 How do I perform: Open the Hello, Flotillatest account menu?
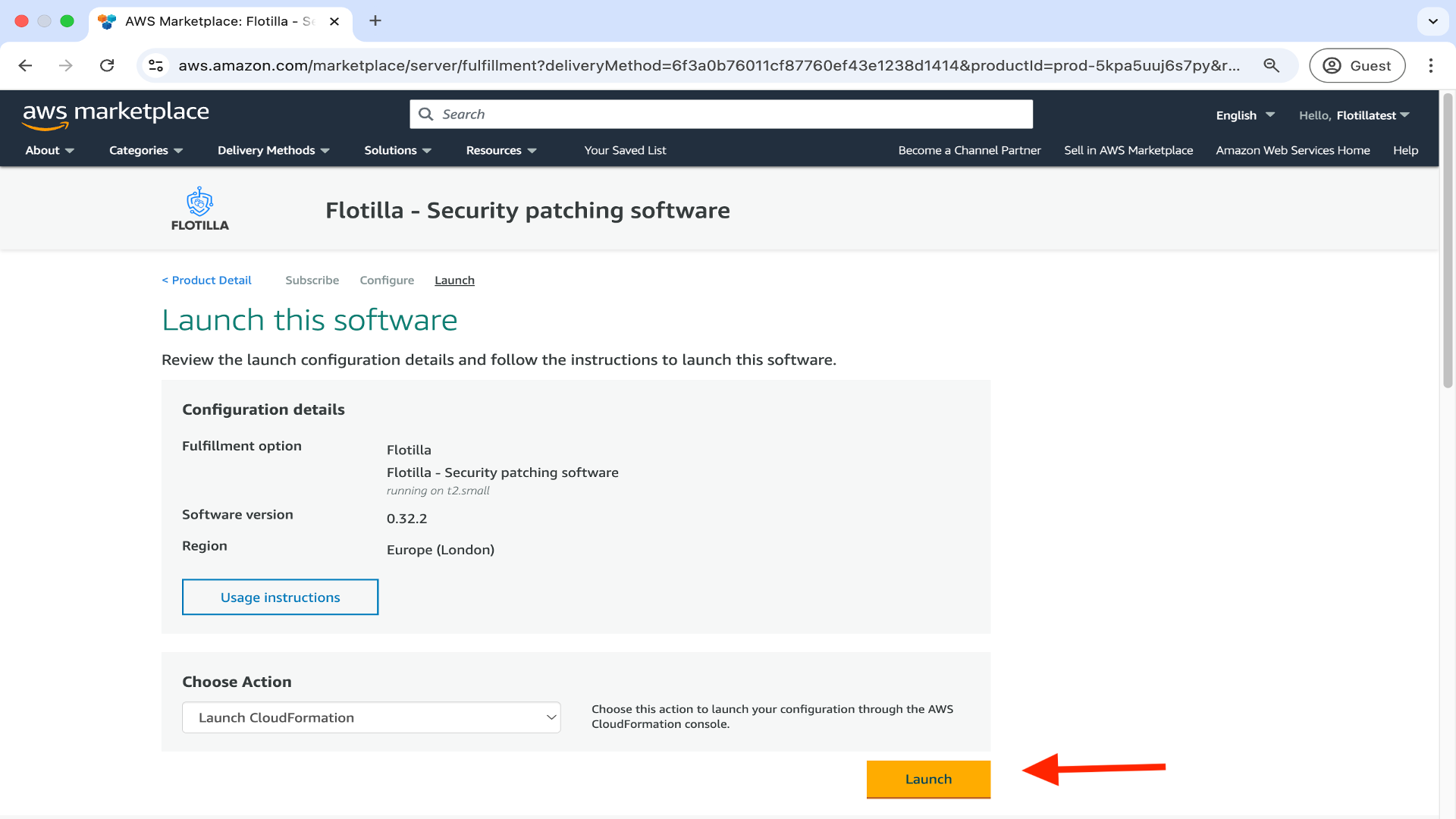(x=1354, y=115)
